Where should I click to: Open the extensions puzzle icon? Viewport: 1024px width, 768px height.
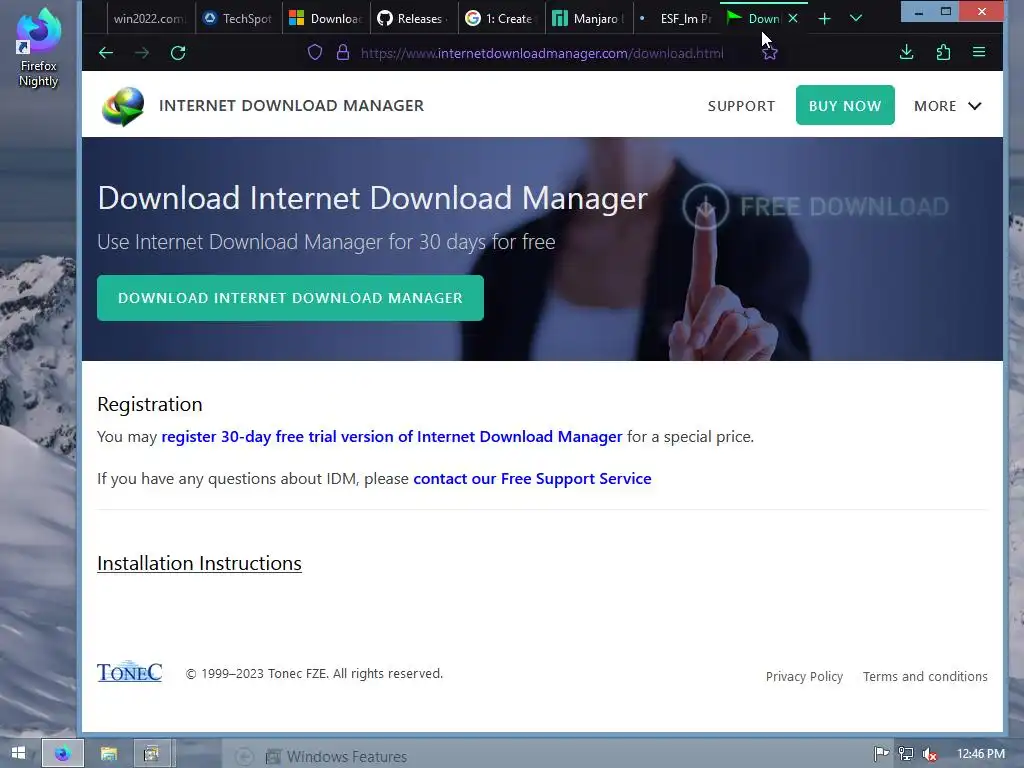[x=943, y=52]
